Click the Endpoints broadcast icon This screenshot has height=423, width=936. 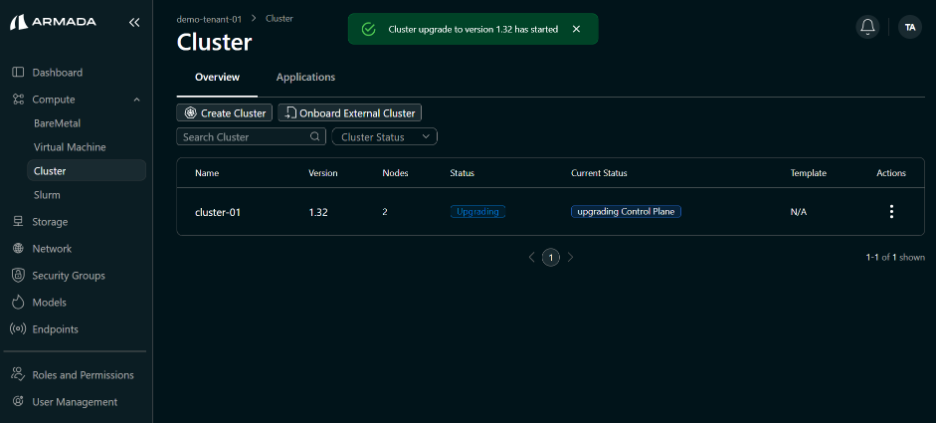(x=18, y=329)
